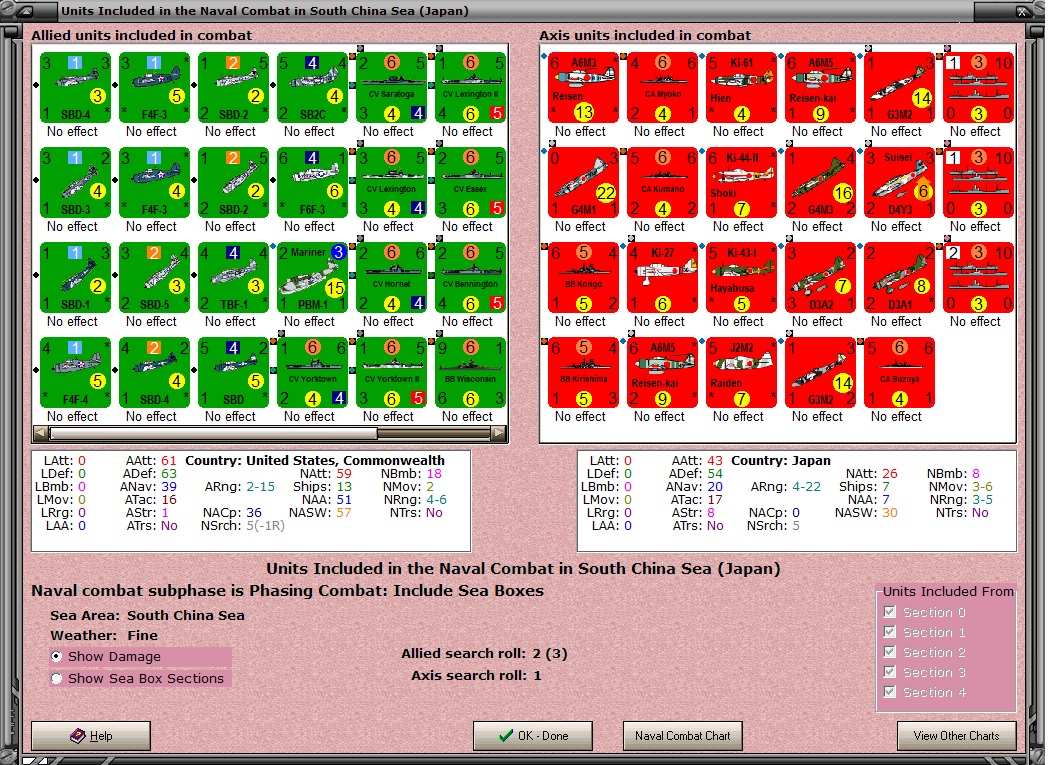
Task: Click the allied units scrollbar right arrow
Action: tap(499, 433)
